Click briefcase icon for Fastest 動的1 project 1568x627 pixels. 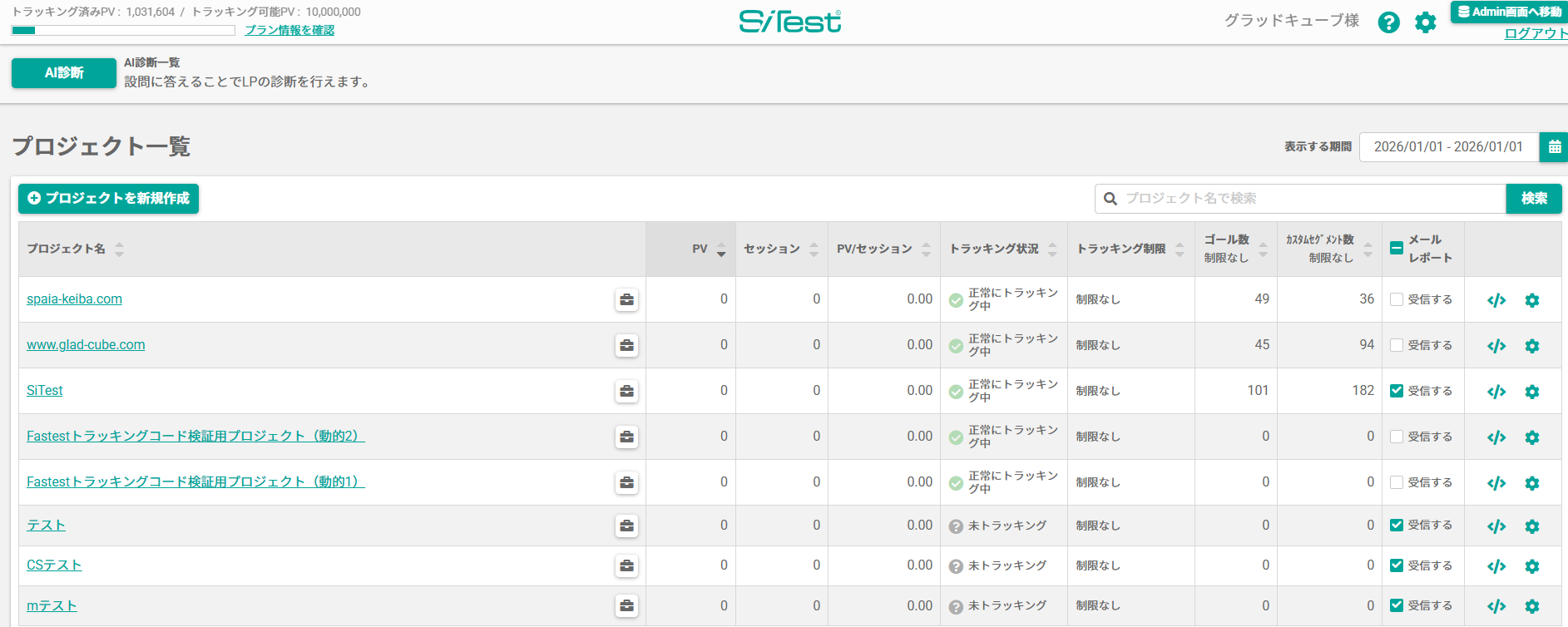click(x=627, y=482)
